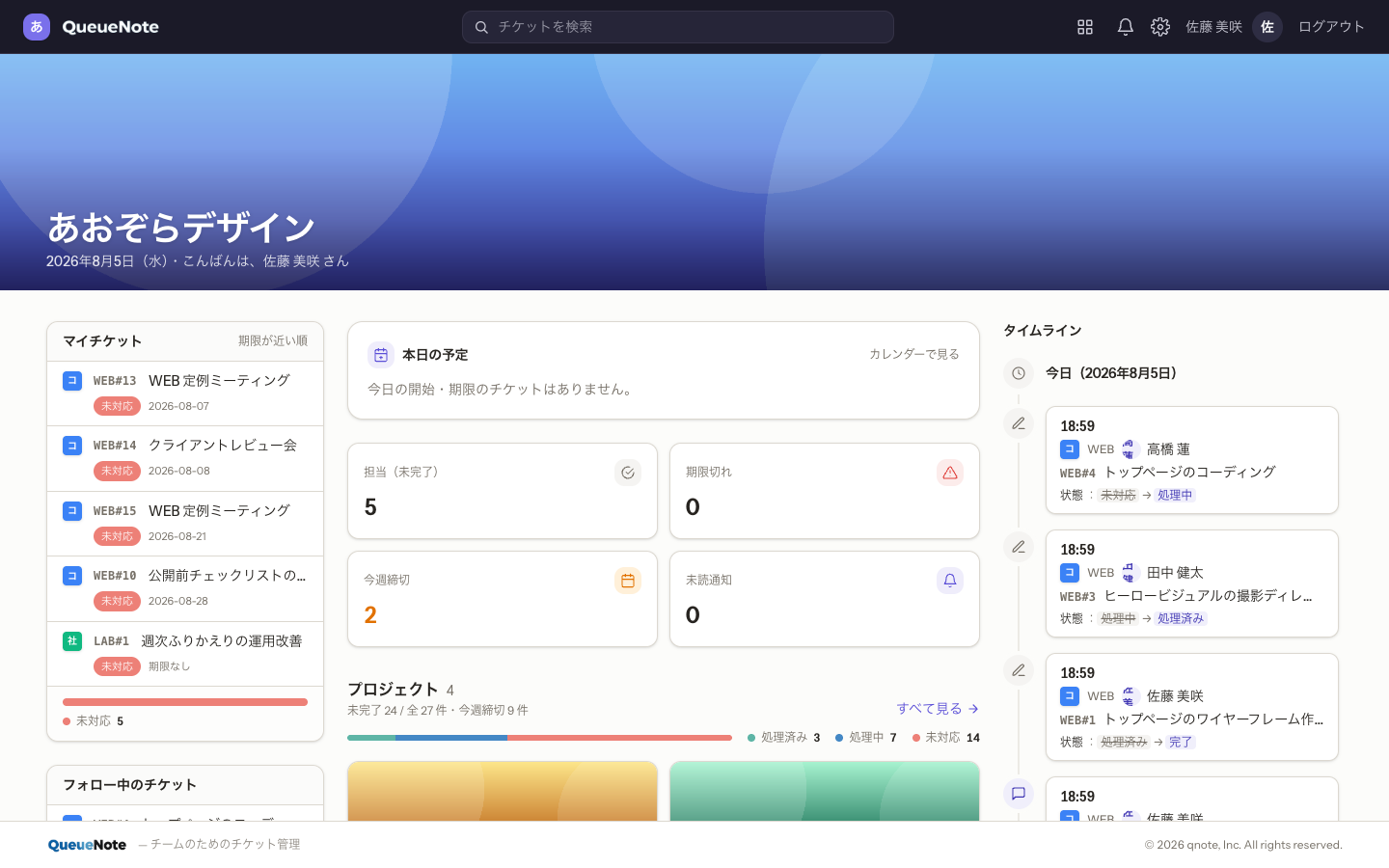Screen dimensions: 1389x868
Task: Click orange calendar icon on 今週締切
Action: click(628, 581)
